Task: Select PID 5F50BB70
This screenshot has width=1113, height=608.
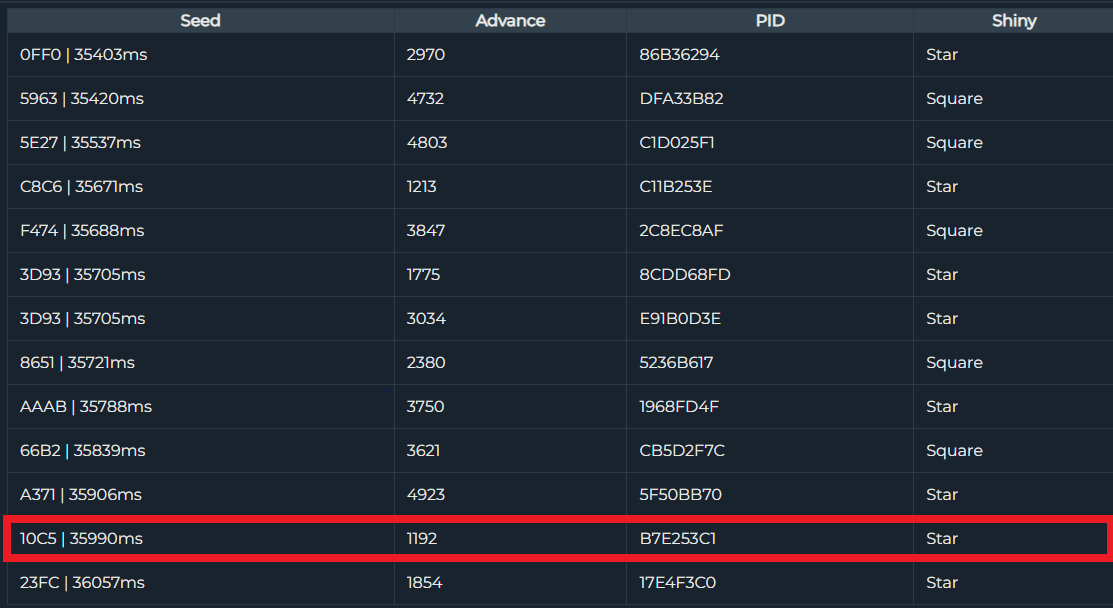Action: pos(680,494)
